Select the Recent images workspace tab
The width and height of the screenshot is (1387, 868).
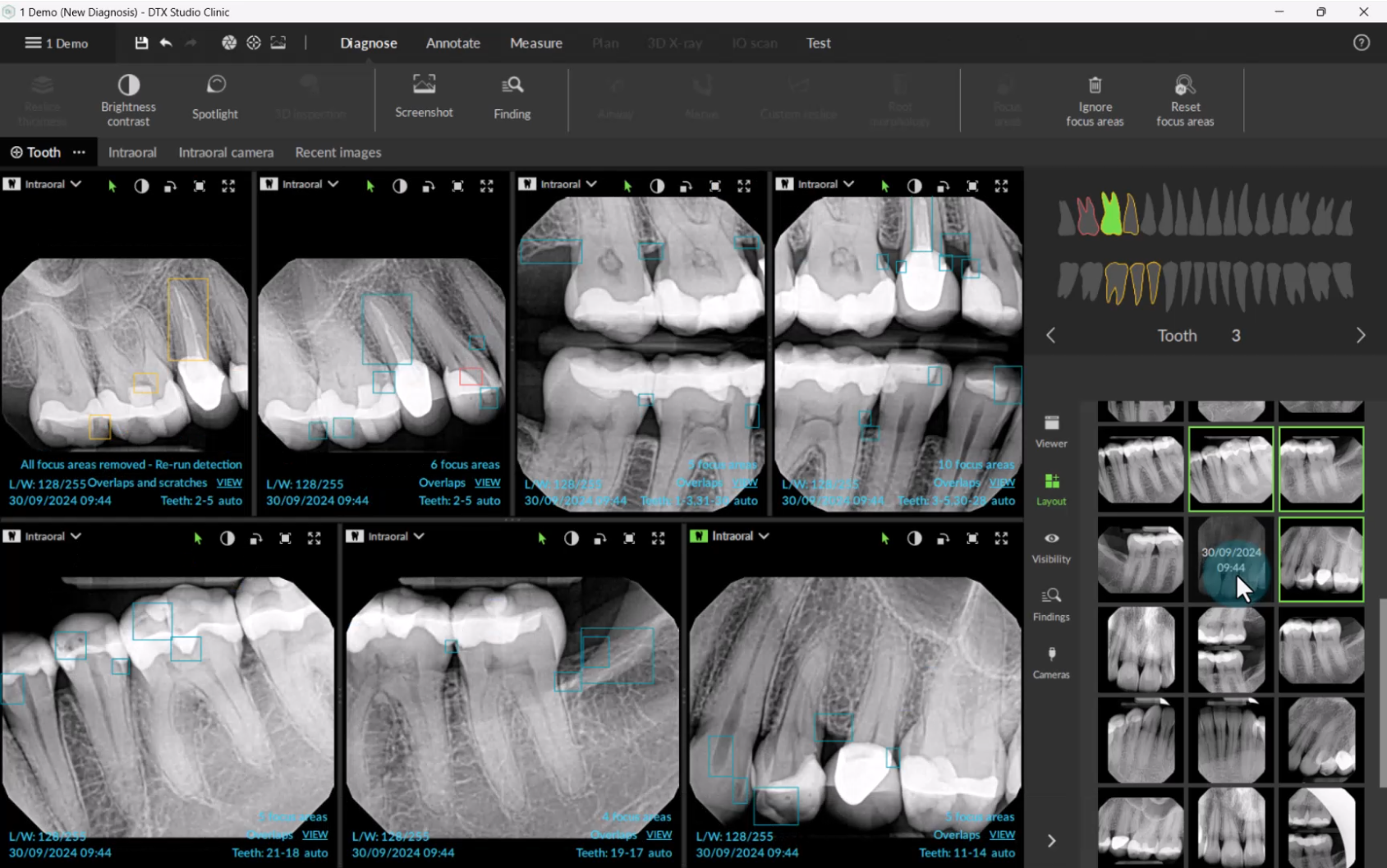point(338,152)
